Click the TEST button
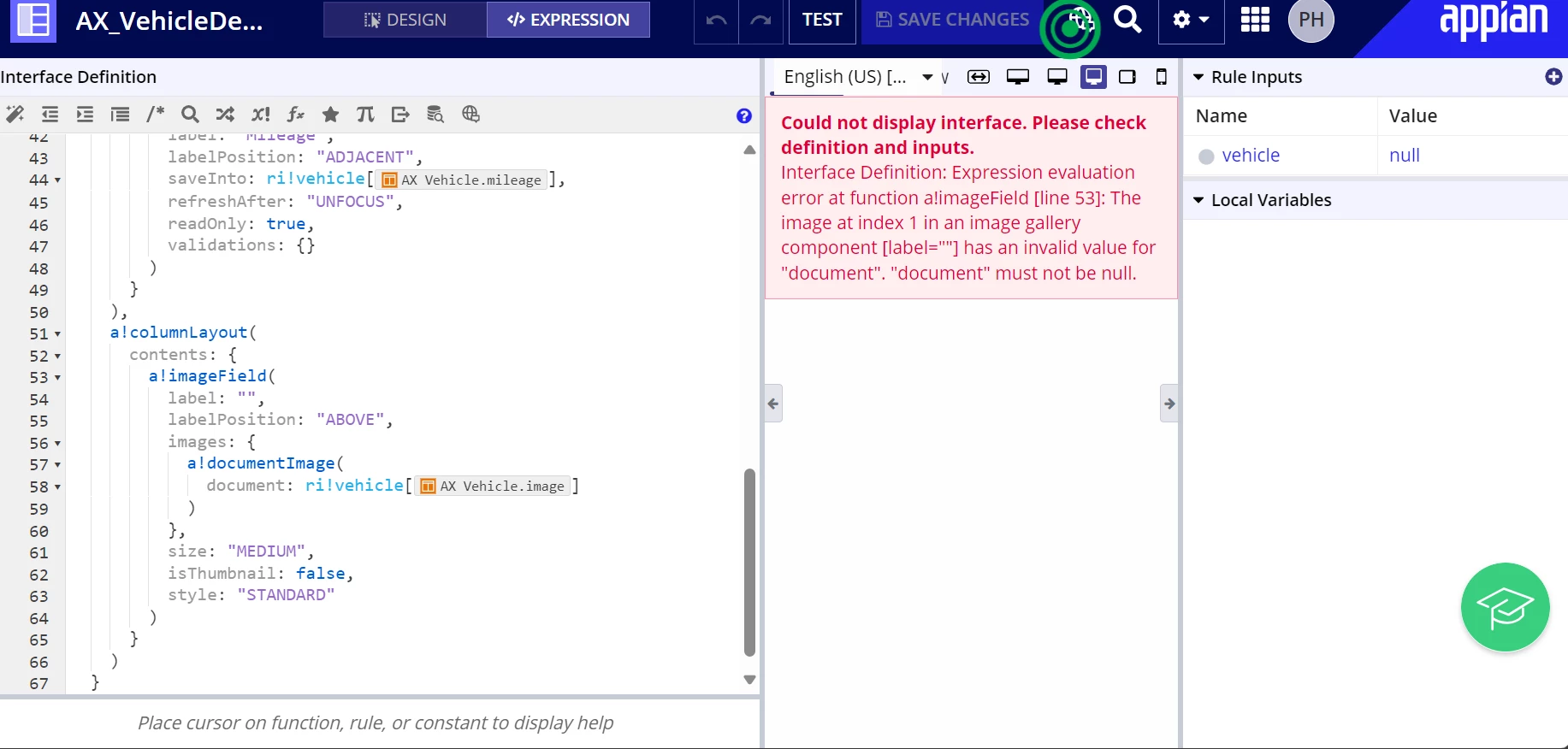Image resolution: width=1568 pixels, height=749 pixels. tap(822, 20)
